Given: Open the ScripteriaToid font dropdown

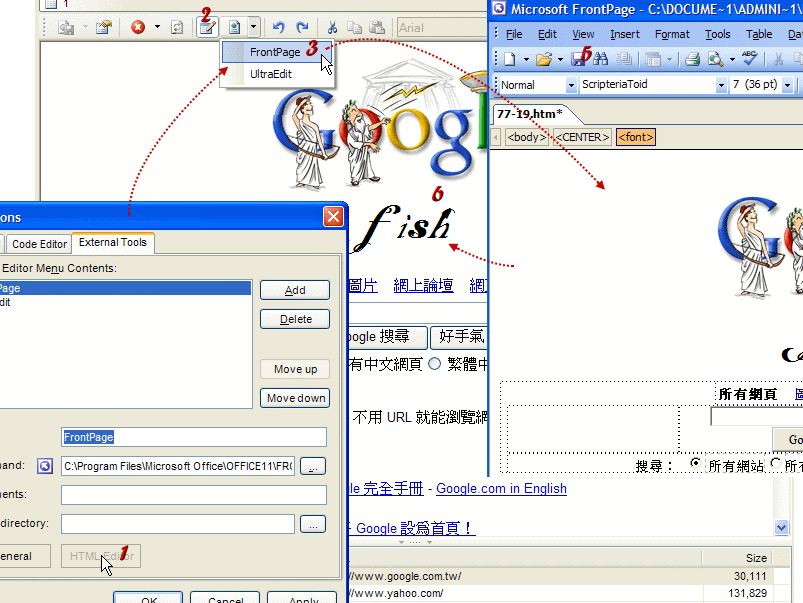Looking at the screenshot, I should point(721,85).
